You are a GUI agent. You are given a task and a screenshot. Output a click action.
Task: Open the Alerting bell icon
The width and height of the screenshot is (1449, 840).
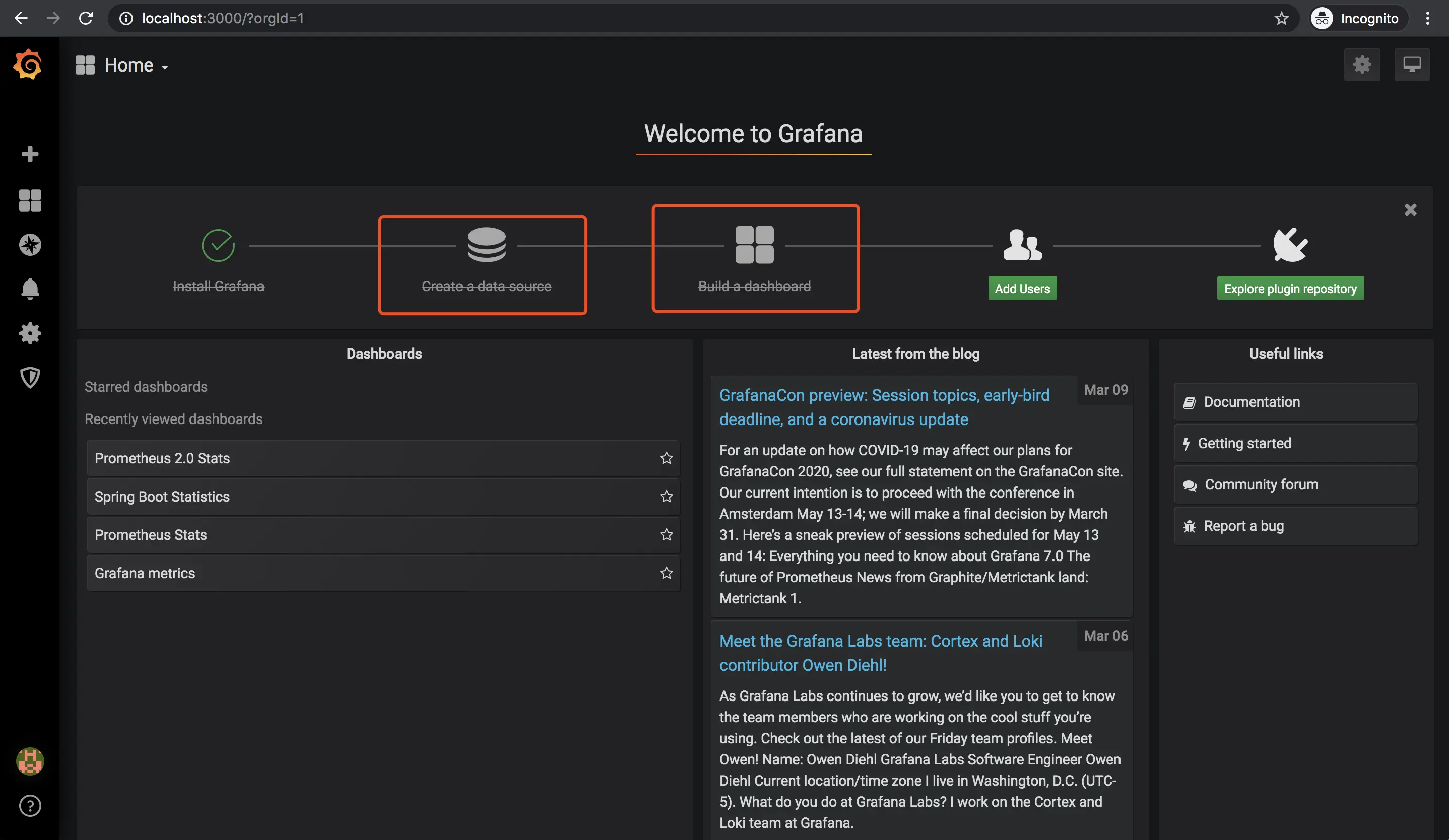[x=30, y=289]
